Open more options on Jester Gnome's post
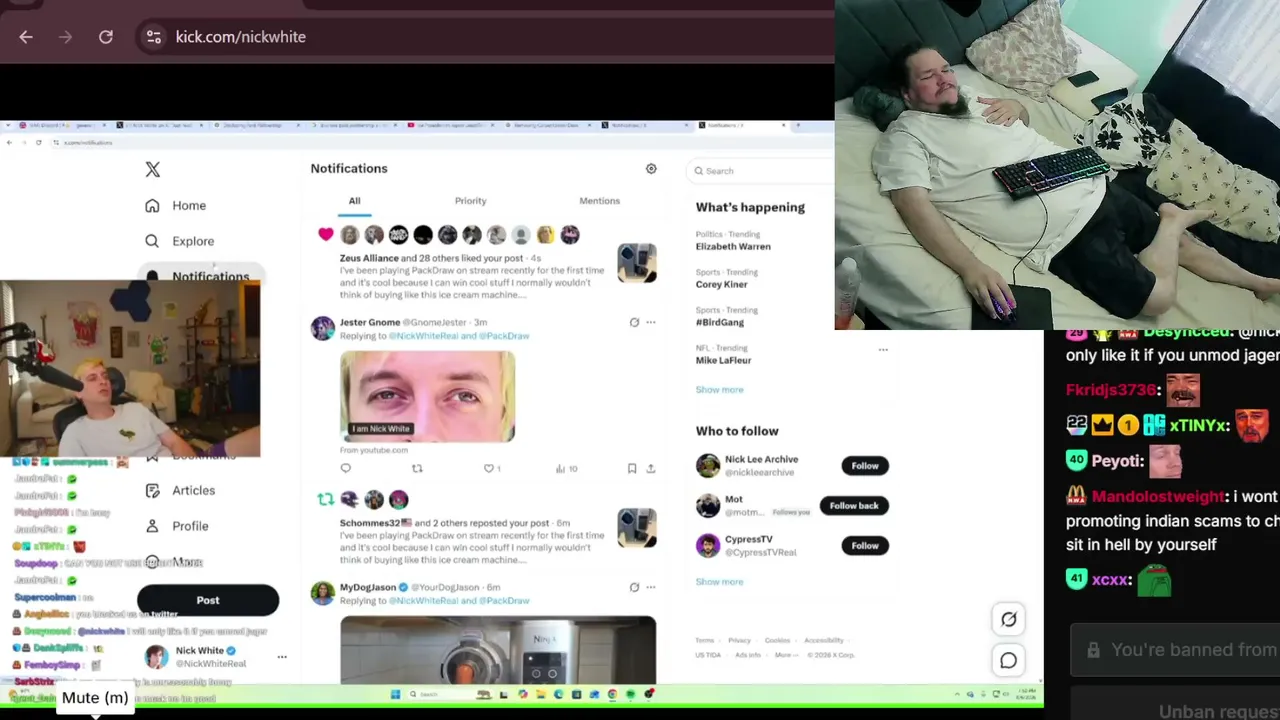Image resolution: width=1280 pixels, height=720 pixels. pos(651,322)
